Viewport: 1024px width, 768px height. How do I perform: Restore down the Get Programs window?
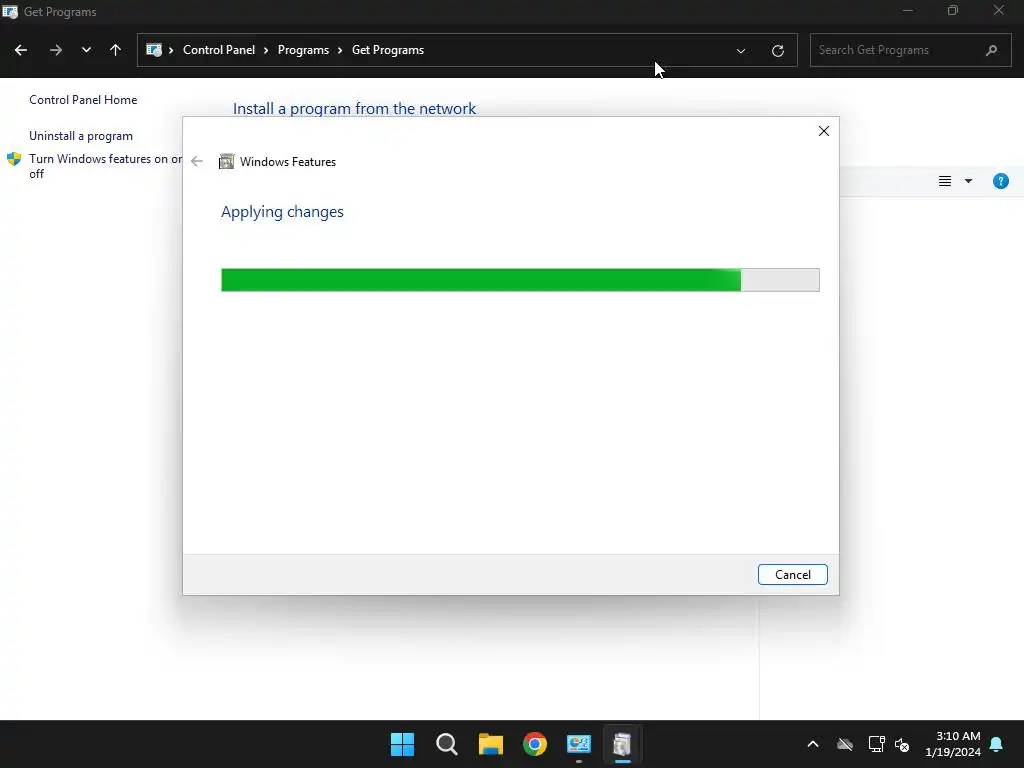pyautogui.click(x=953, y=10)
